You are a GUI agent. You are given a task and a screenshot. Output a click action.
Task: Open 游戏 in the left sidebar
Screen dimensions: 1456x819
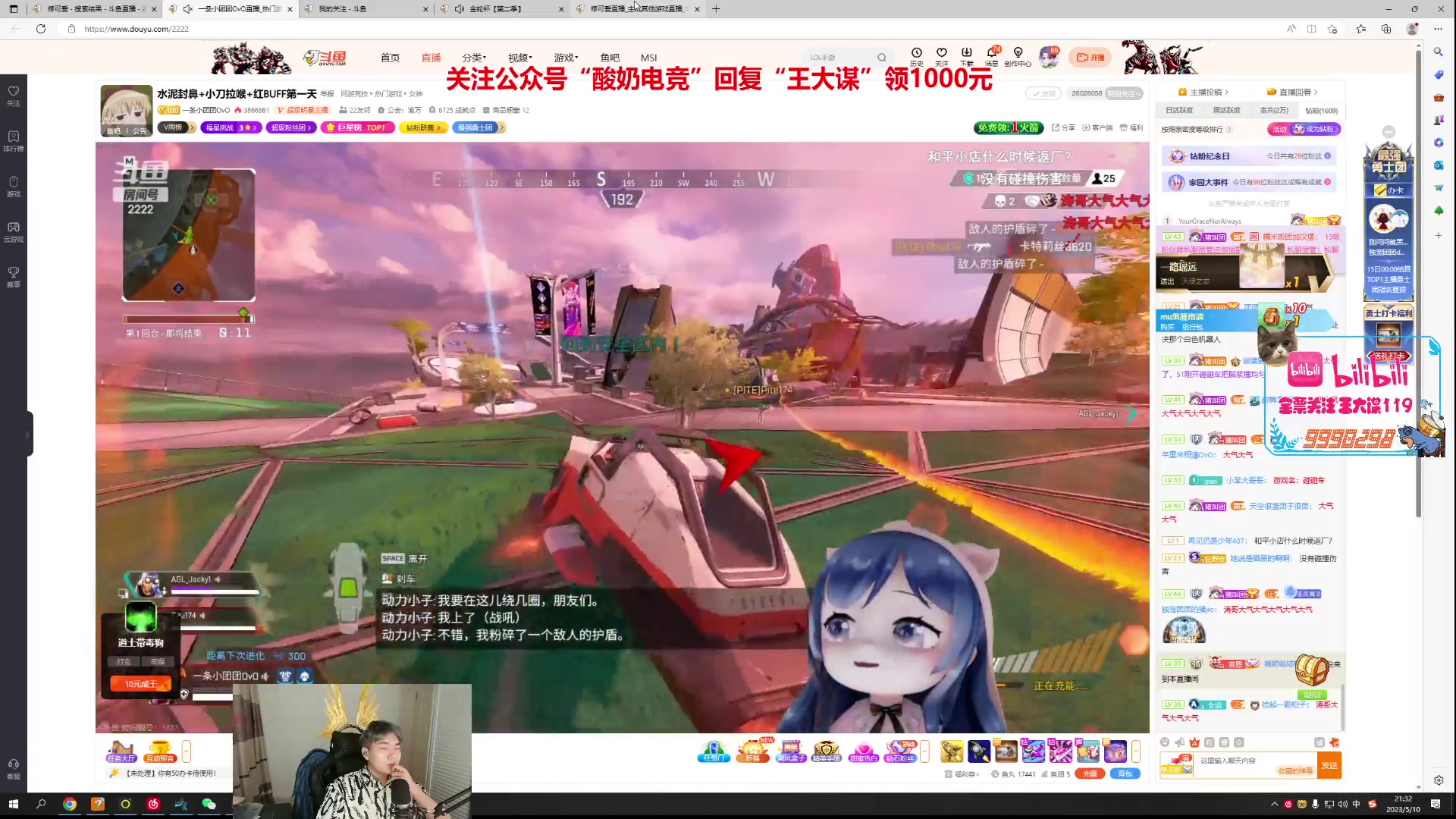click(14, 187)
